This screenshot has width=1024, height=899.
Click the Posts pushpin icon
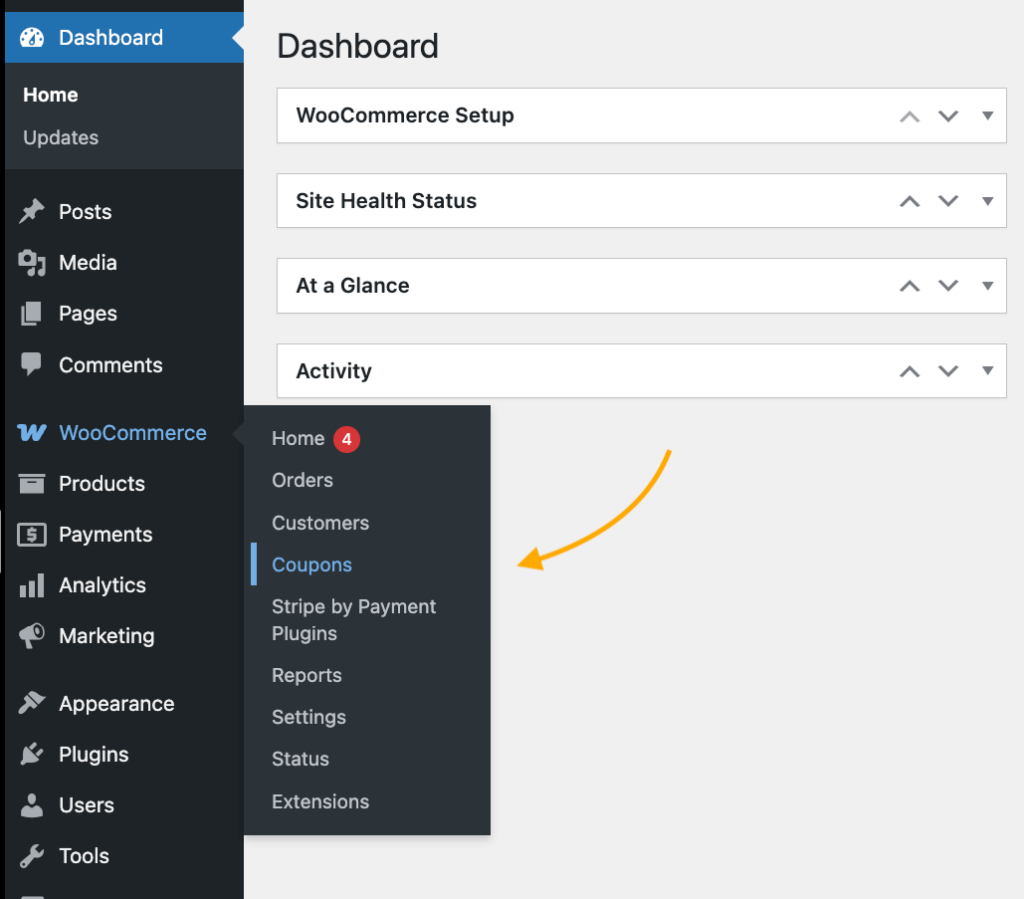(x=32, y=212)
